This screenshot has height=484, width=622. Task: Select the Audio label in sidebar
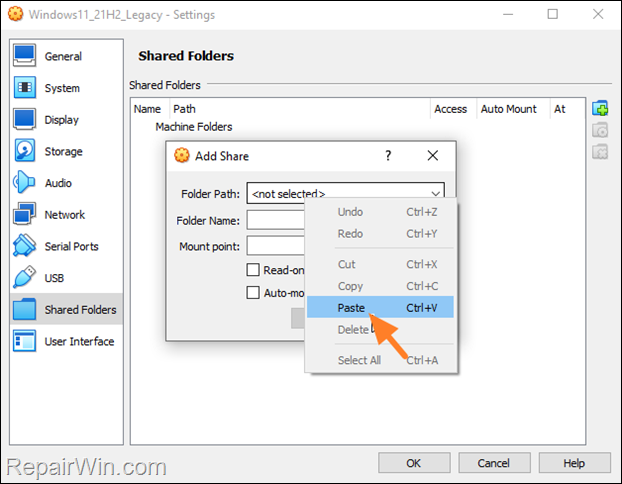[58, 183]
